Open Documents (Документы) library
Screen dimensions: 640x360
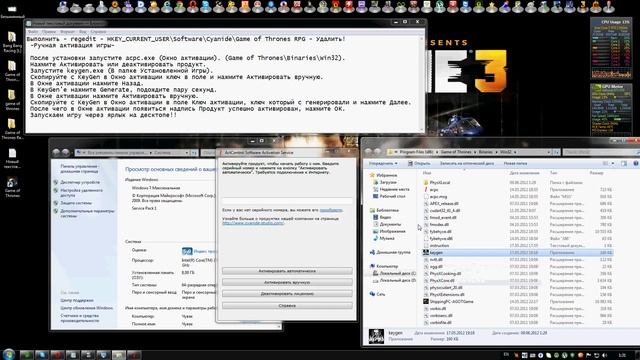coord(387,224)
